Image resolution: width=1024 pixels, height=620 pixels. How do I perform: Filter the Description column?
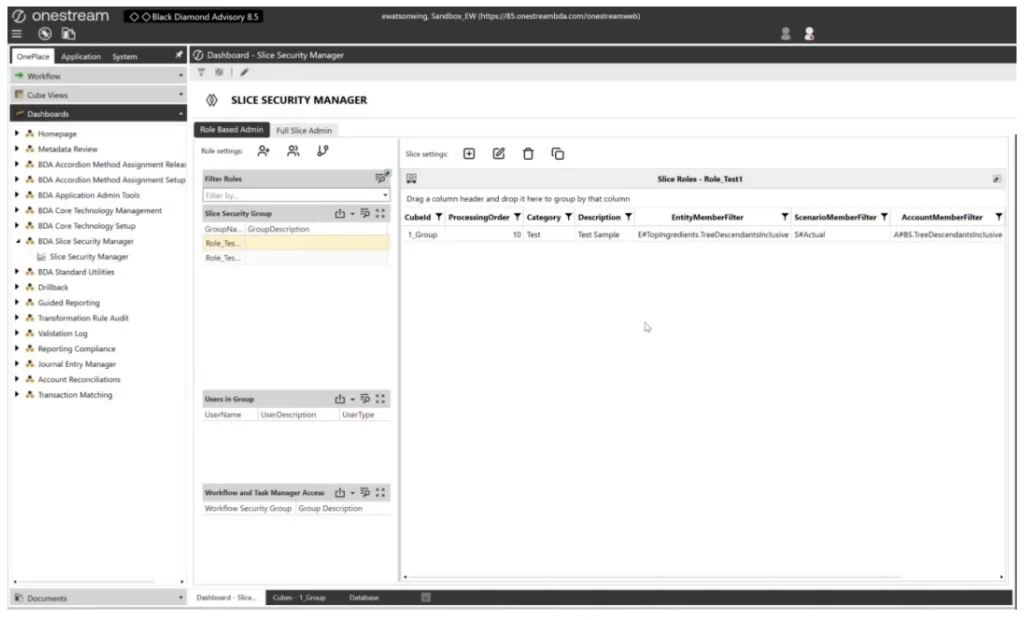click(x=628, y=218)
